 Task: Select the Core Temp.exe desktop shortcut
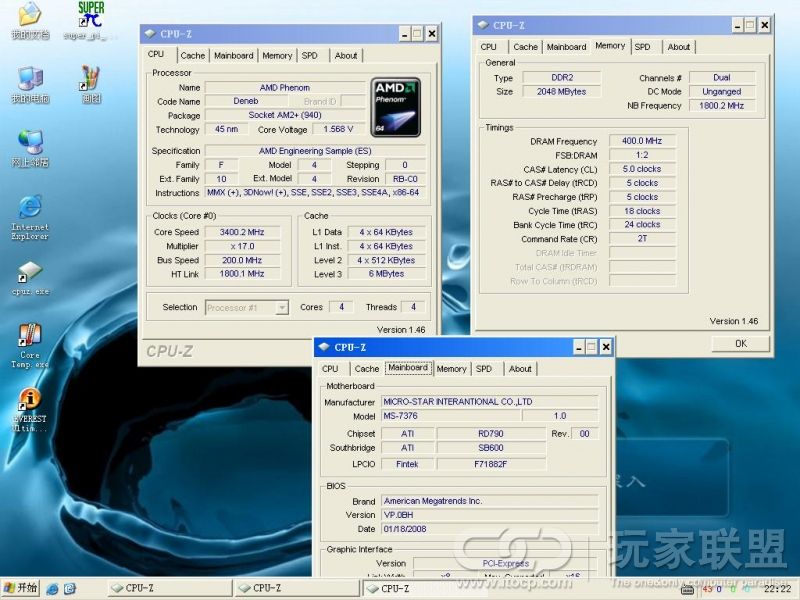pyautogui.click(x=30, y=345)
